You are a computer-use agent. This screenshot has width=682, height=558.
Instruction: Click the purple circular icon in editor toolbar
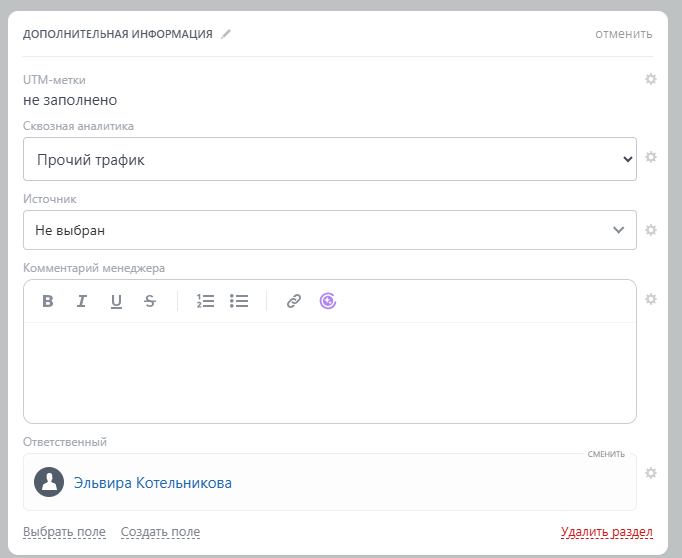pyautogui.click(x=328, y=301)
